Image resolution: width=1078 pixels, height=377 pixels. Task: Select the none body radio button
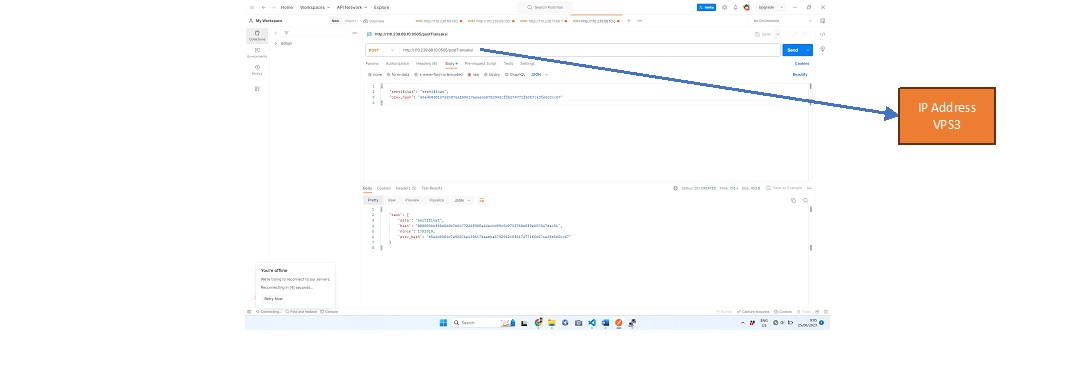pos(369,74)
